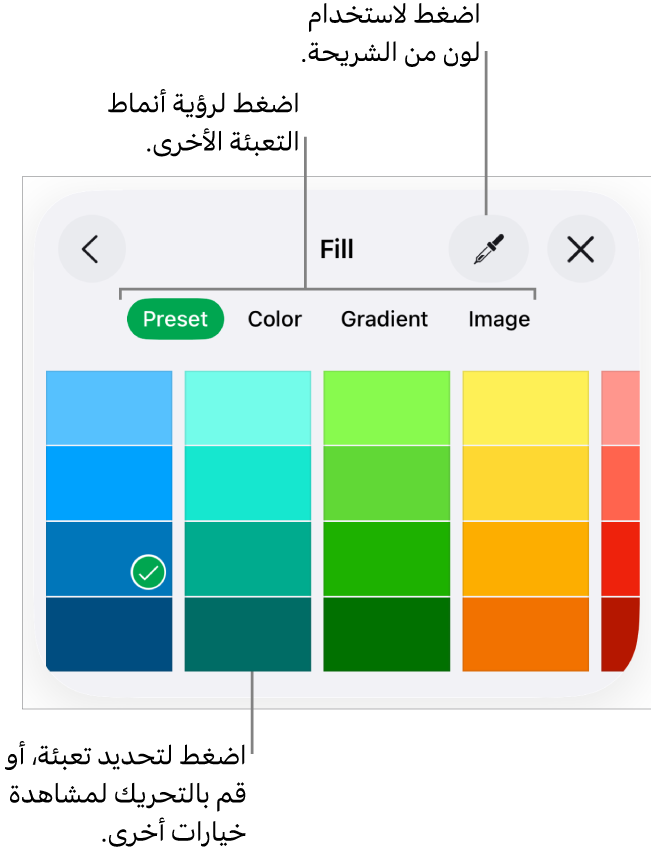The height and width of the screenshot is (857, 651).
Task: Switch to the Image fill tab
Action: coord(499,319)
